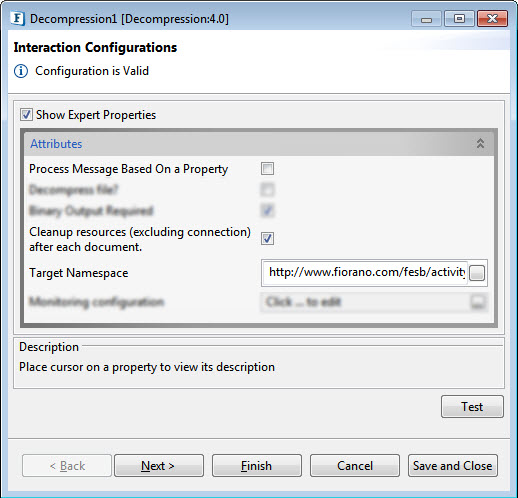Open the Target Namespace editor ellipsis button

tap(477, 273)
